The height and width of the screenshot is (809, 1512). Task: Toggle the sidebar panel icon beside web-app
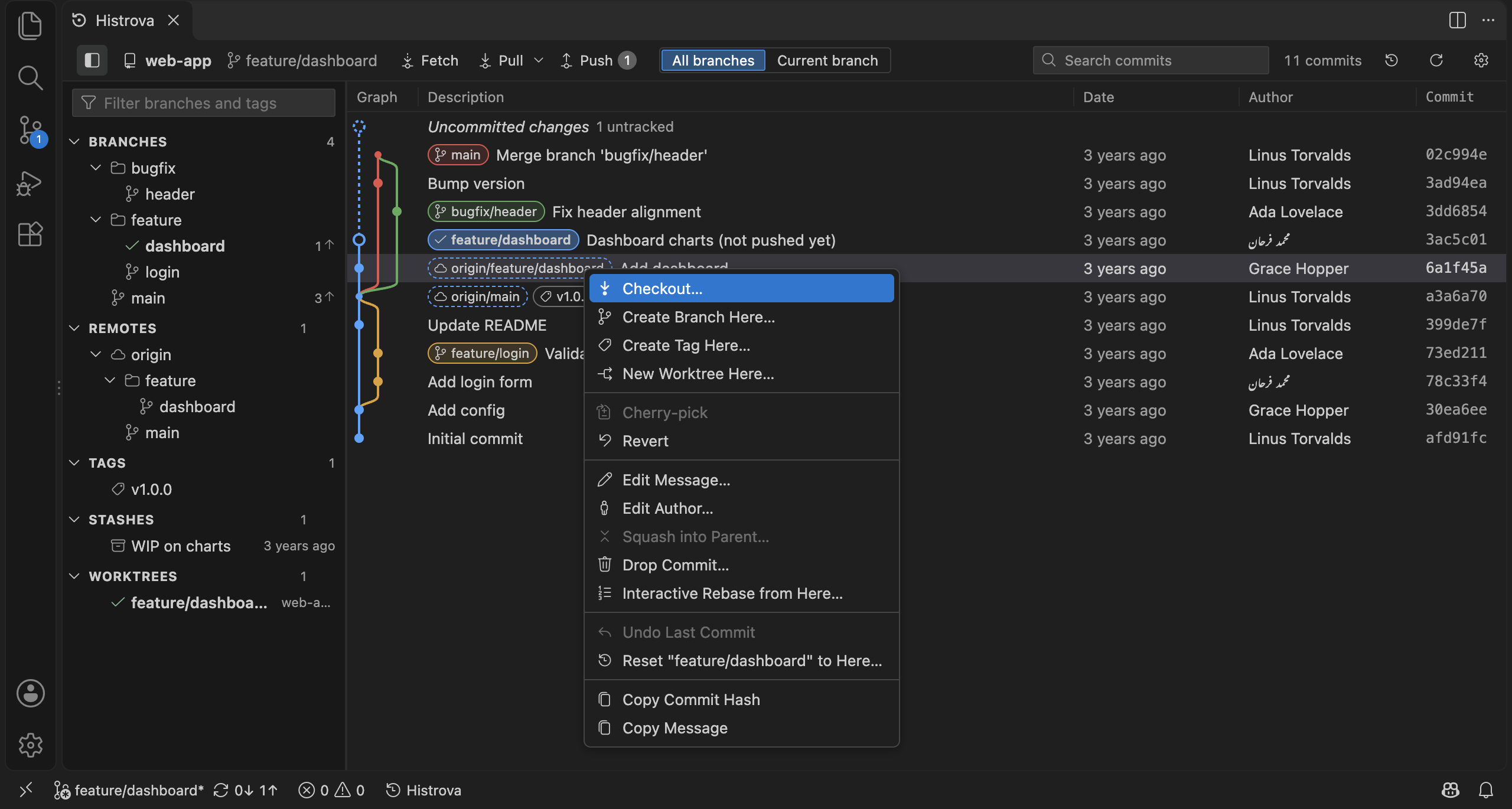92,60
